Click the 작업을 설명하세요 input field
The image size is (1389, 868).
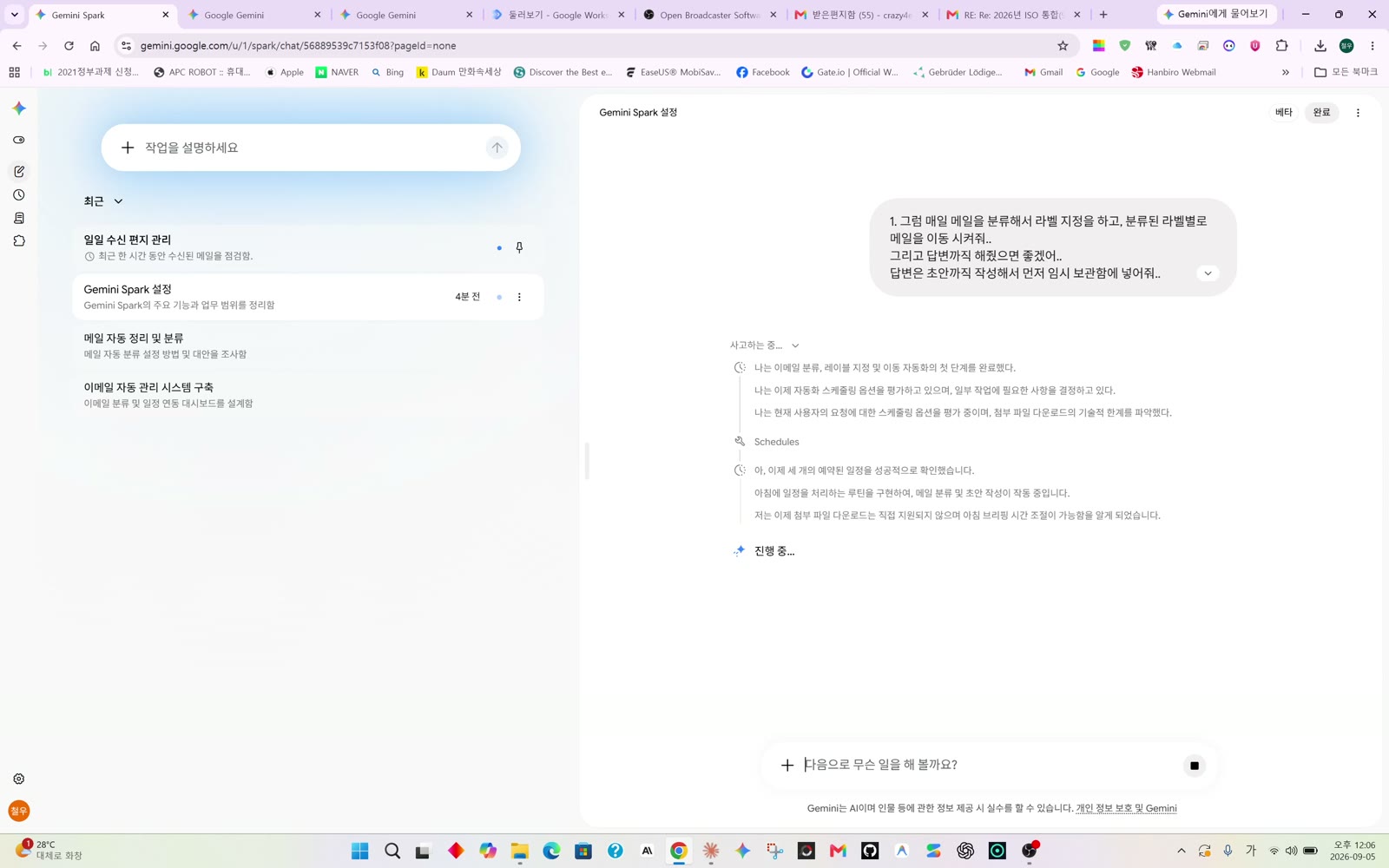click(313, 148)
